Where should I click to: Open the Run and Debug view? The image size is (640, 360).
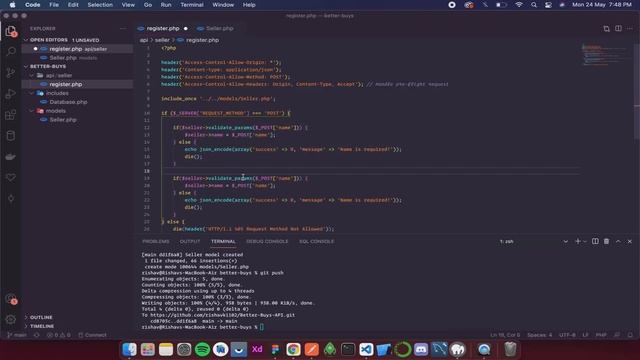tap(11, 94)
